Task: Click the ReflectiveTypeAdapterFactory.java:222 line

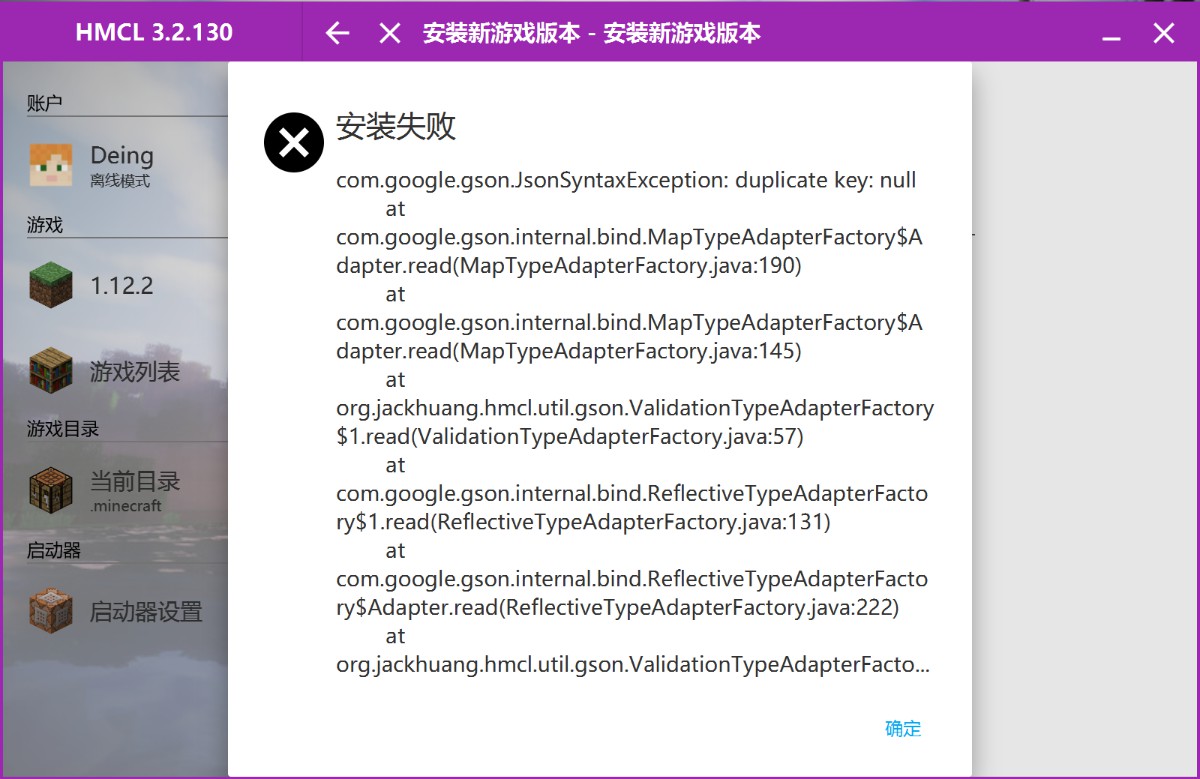Action: 617,607
